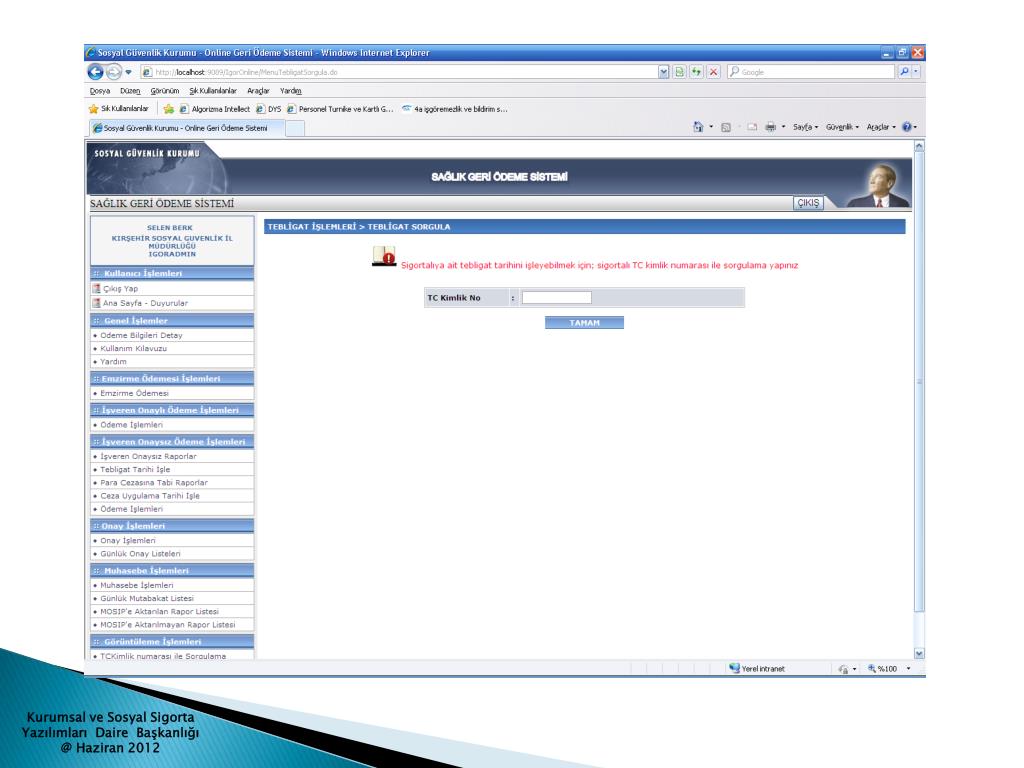Click the page scrollbar down arrow

tap(919, 653)
